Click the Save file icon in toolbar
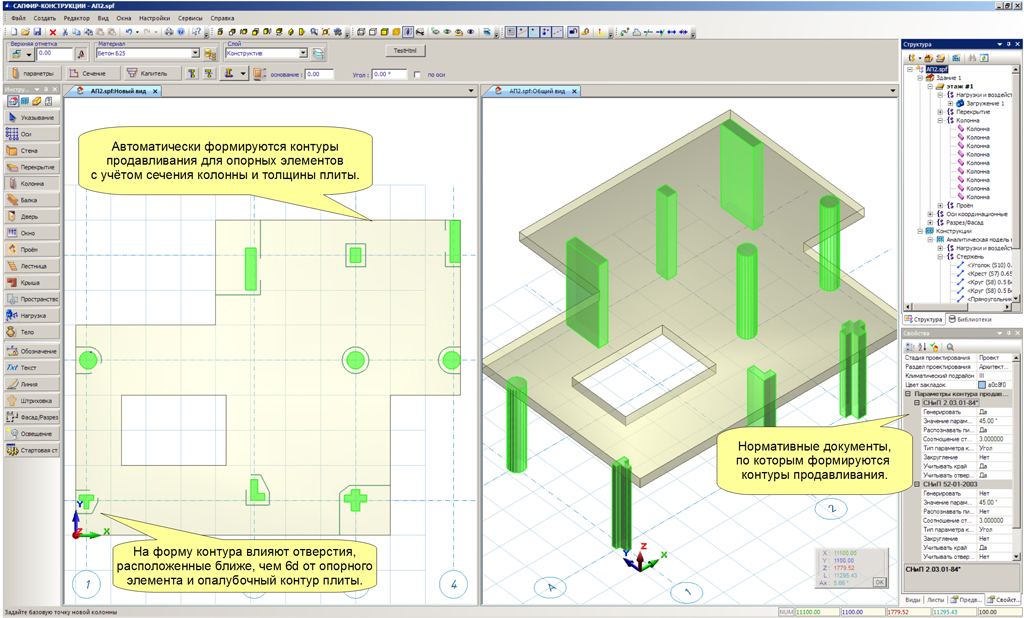 pos(39,32)
